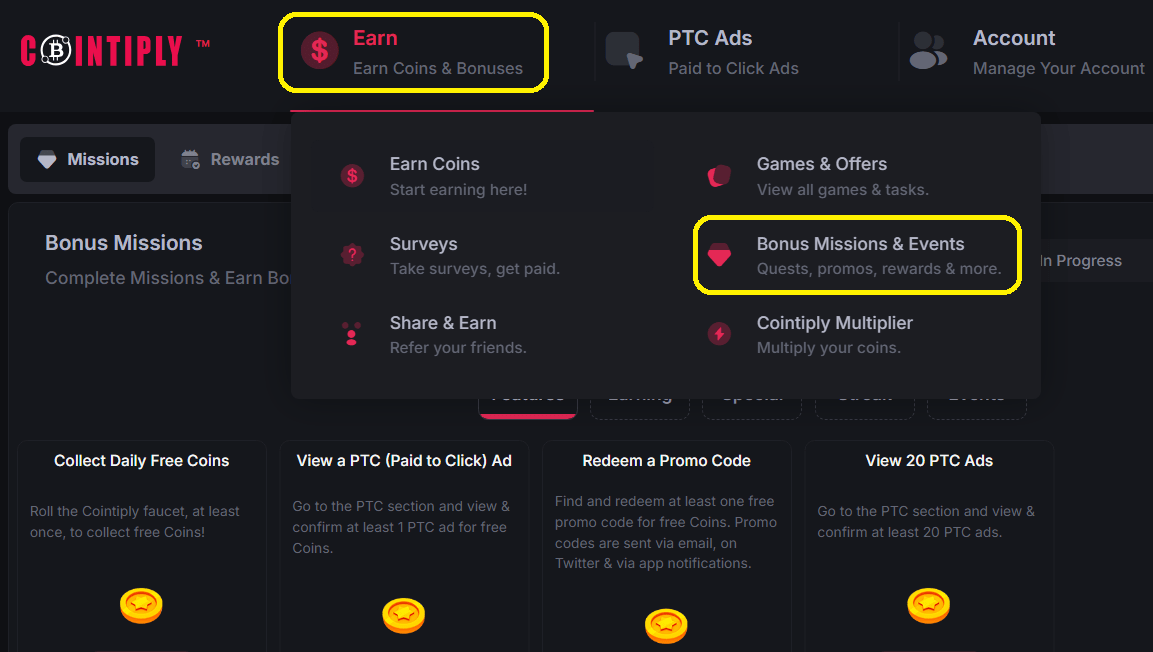The image size is (1153, 652).
Task: Click the Bonus Missions gem icon
Action: [719, 255]
